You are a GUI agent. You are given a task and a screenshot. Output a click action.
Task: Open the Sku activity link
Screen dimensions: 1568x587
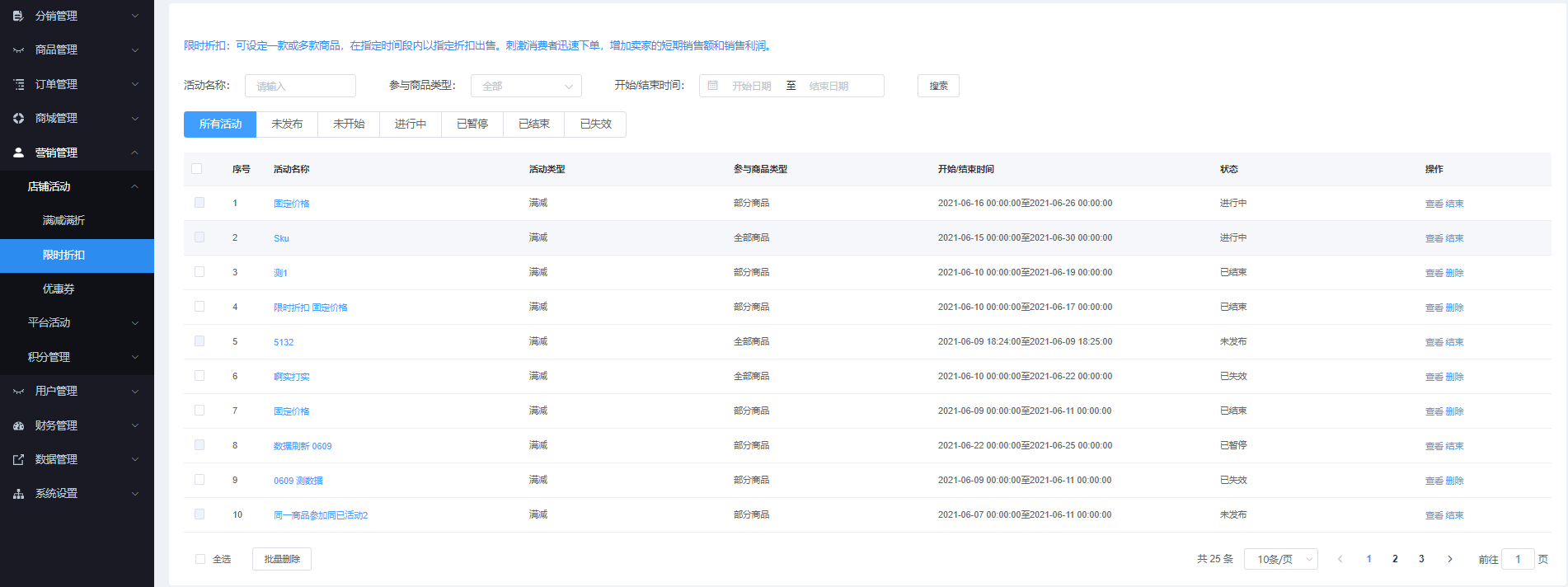click(281, 238)
